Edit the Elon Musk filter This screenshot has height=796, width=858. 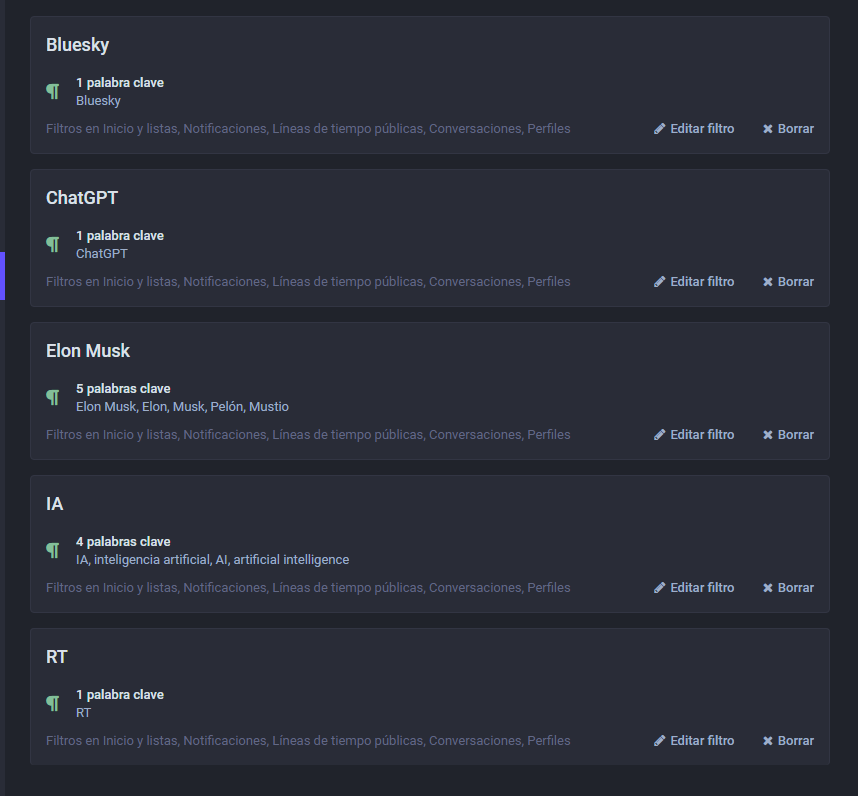(x=694, y=434)
